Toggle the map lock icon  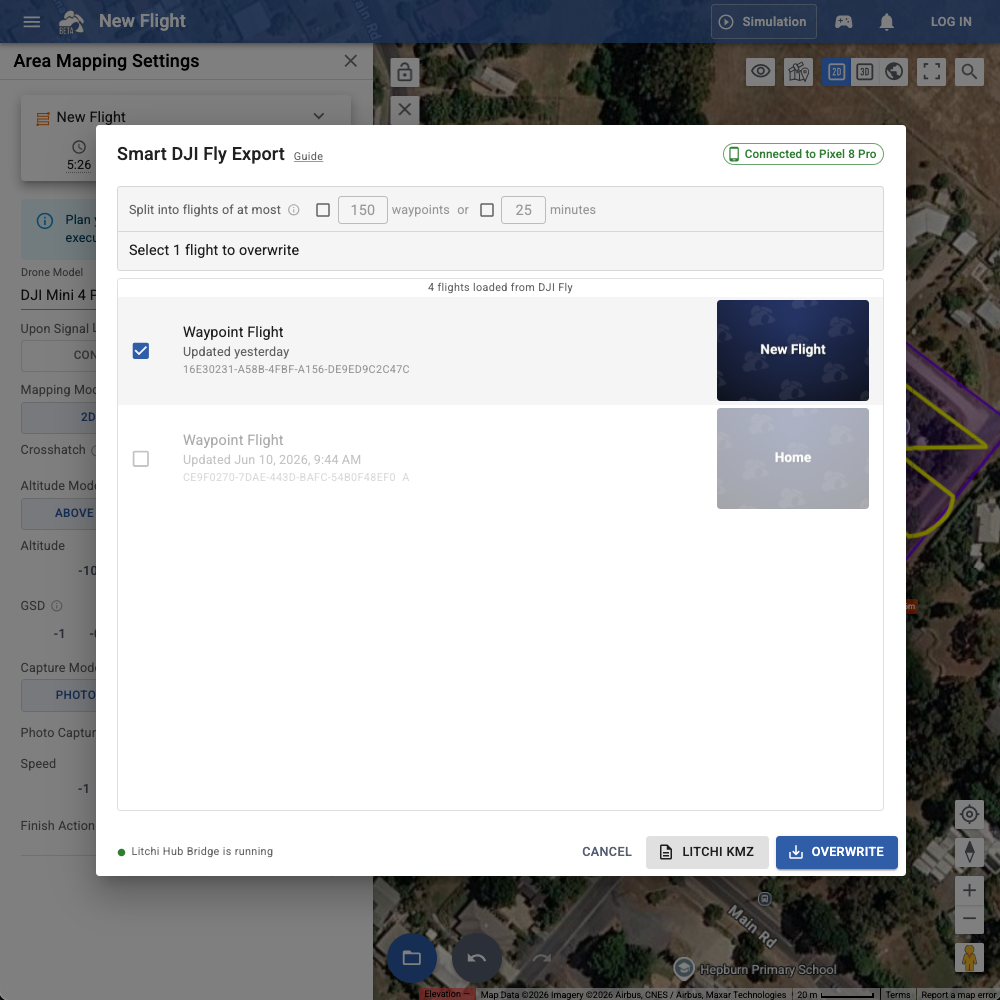tap(405, 72)
